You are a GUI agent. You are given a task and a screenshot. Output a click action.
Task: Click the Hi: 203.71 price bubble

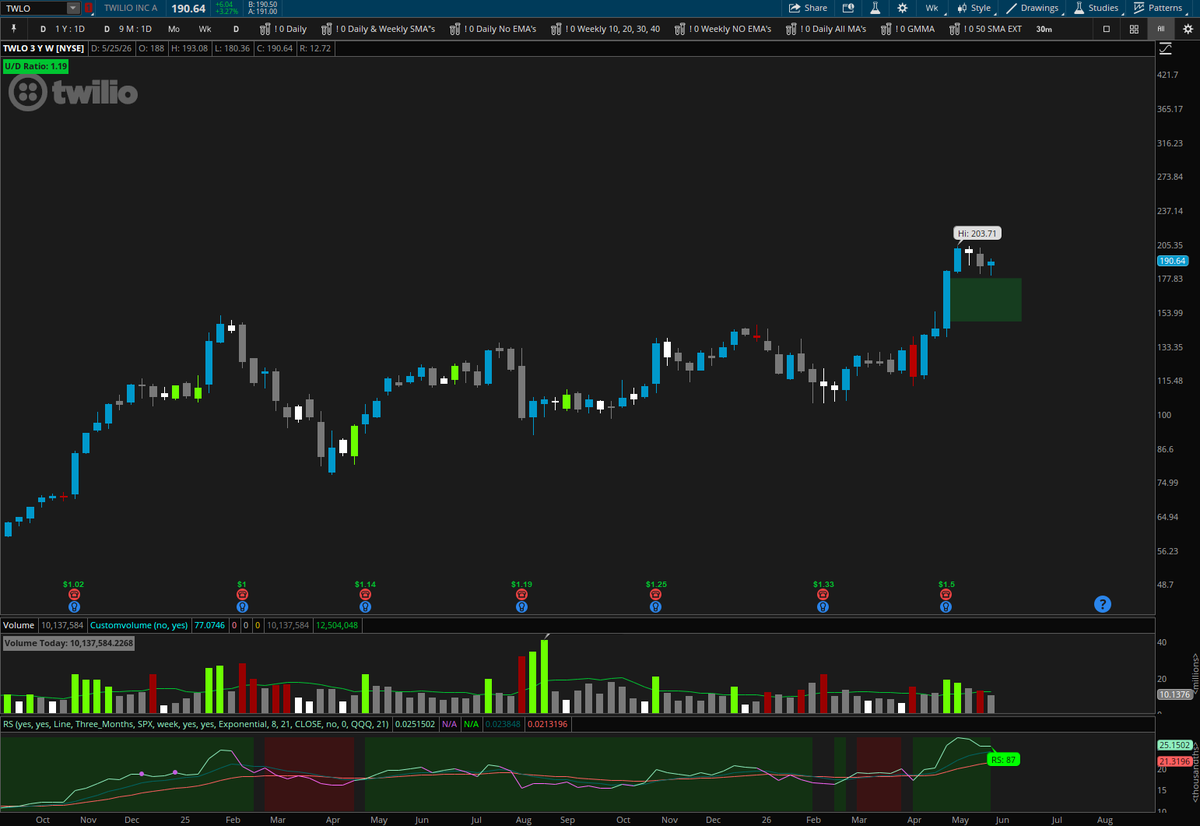pos(977,233)
